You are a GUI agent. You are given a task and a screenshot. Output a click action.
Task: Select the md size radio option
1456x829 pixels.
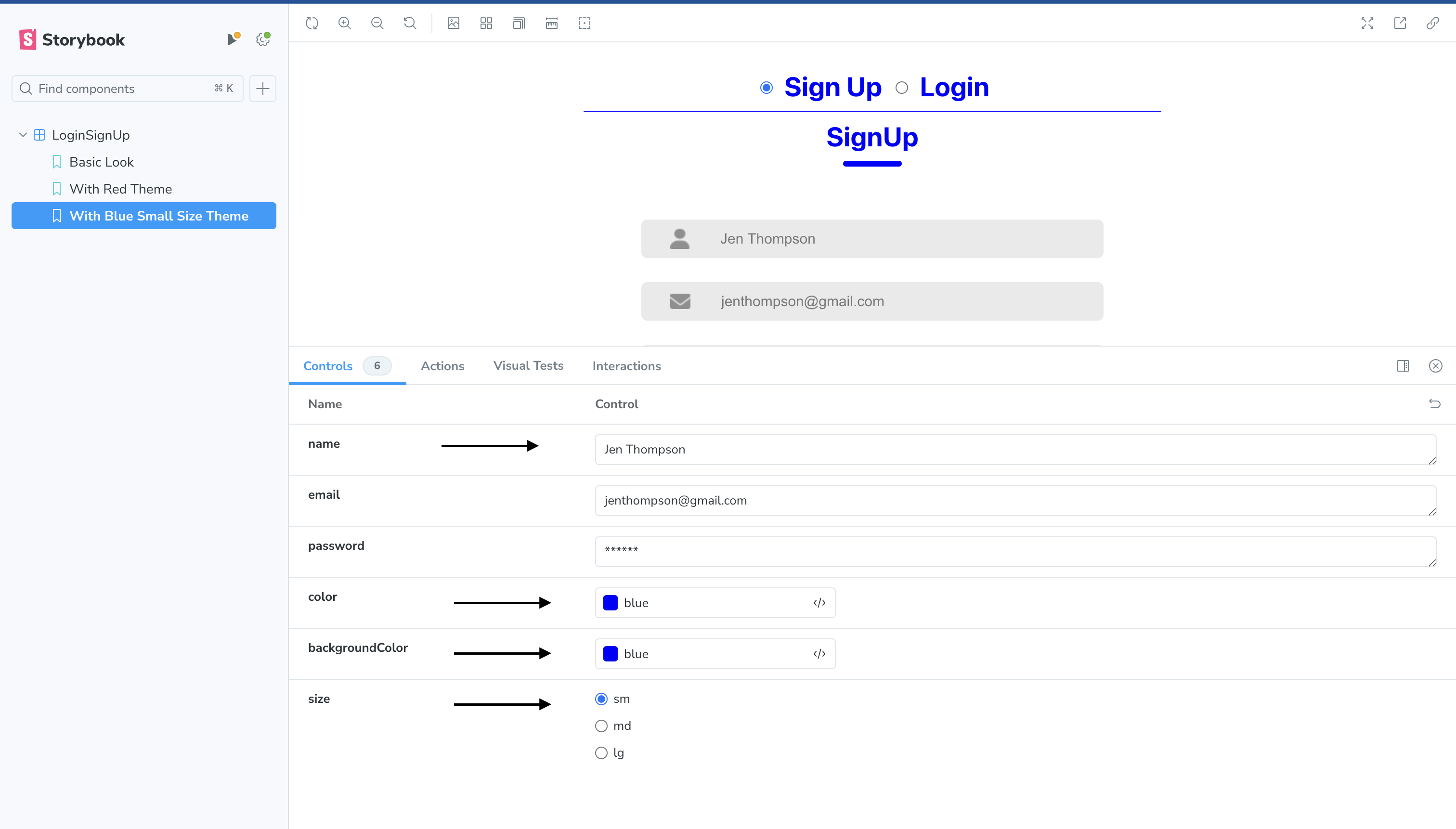pyautogui.click(x=601, y=726)
